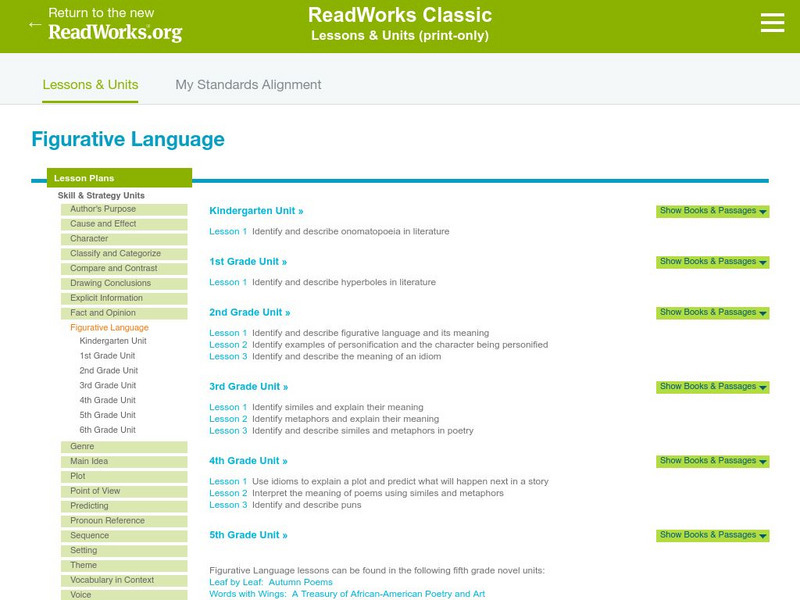Open Lesson 3 about meaning of an idiom
This screenshot has height=600, width=800.
click(228, 357)
